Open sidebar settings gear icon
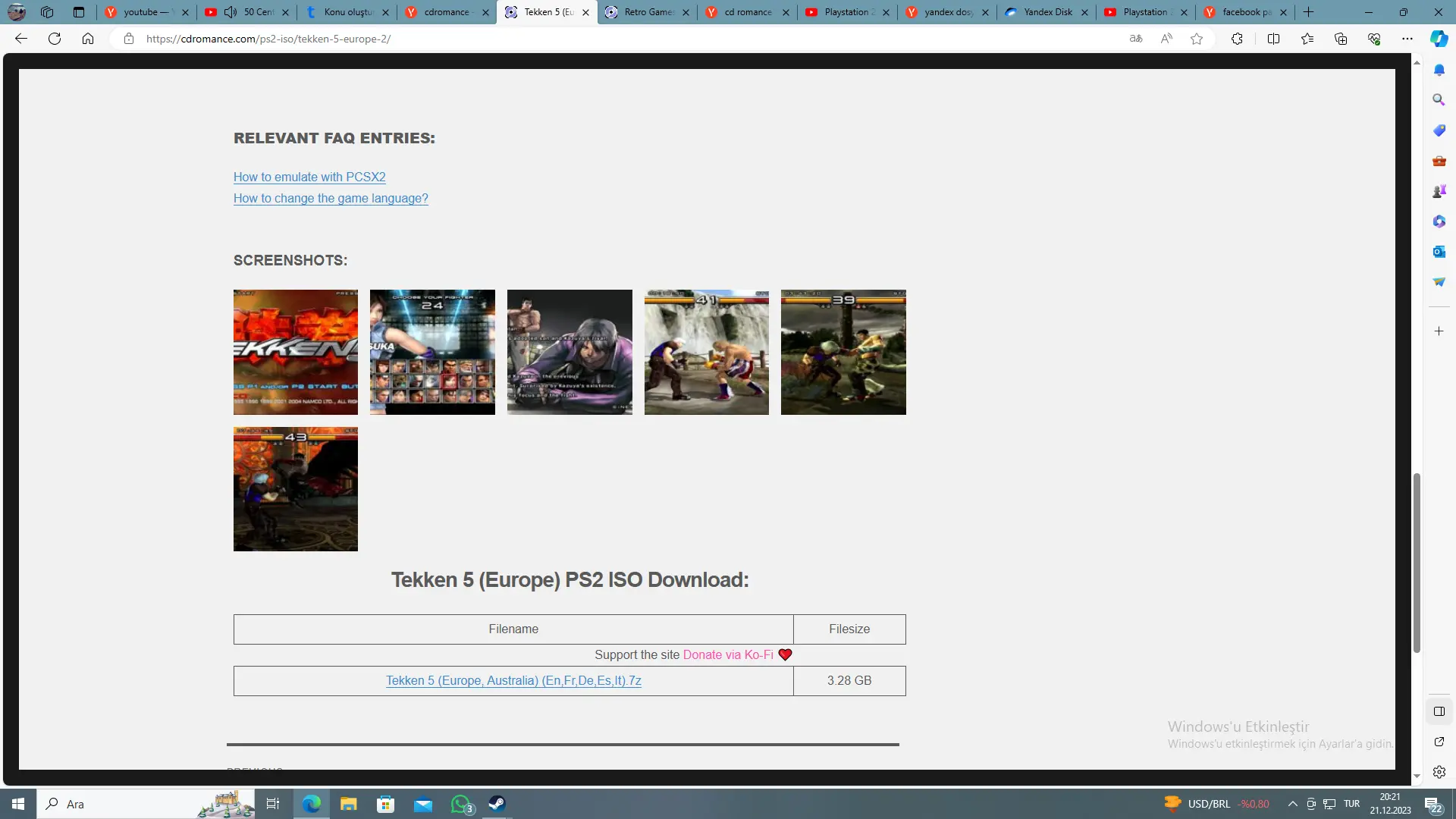Viewport: 1456px width, 819px height. (1439, 772)
